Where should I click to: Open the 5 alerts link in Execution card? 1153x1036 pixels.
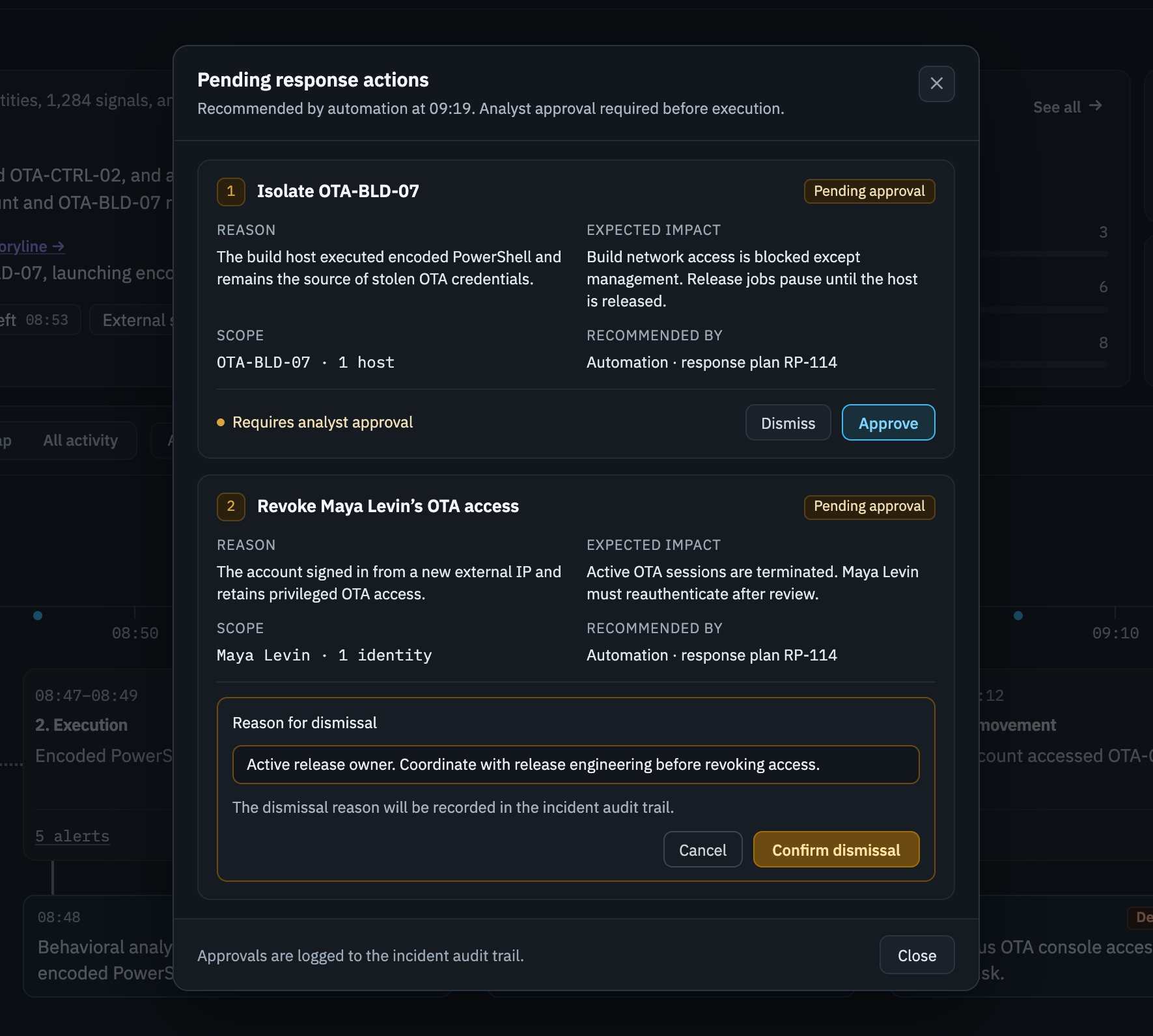coord(72,836)
